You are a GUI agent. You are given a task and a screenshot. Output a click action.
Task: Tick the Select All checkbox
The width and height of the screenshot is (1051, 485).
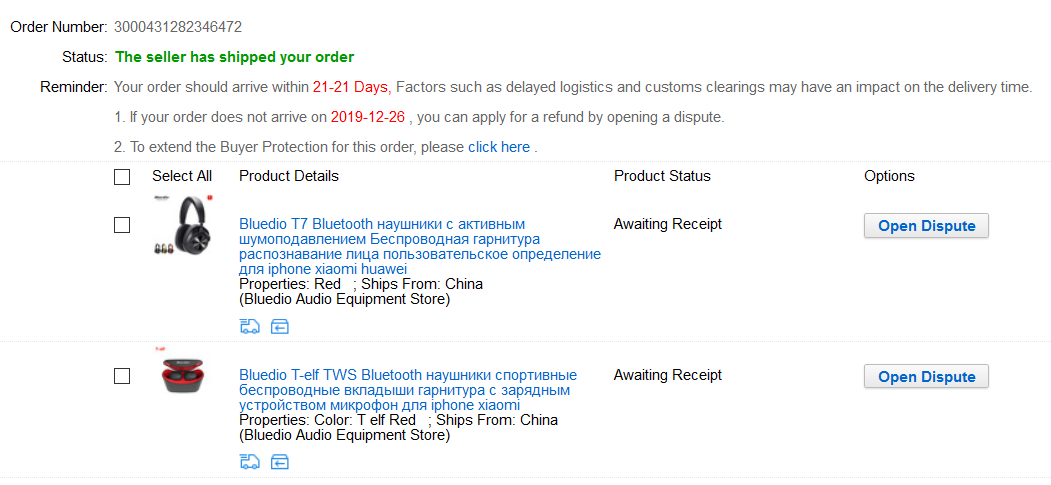122,177
